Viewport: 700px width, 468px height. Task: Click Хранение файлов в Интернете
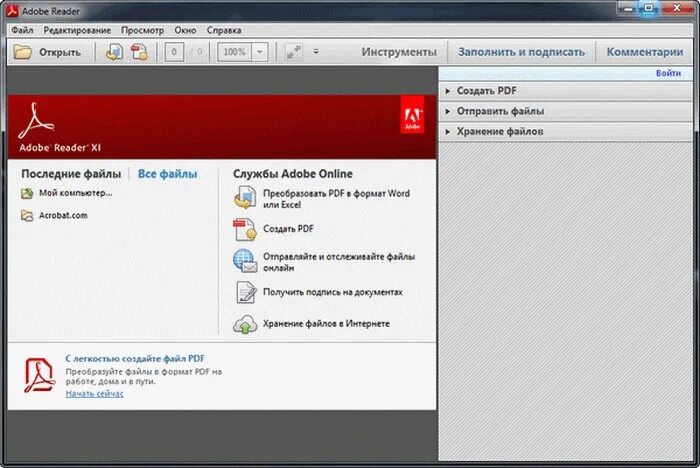point(326,324)
